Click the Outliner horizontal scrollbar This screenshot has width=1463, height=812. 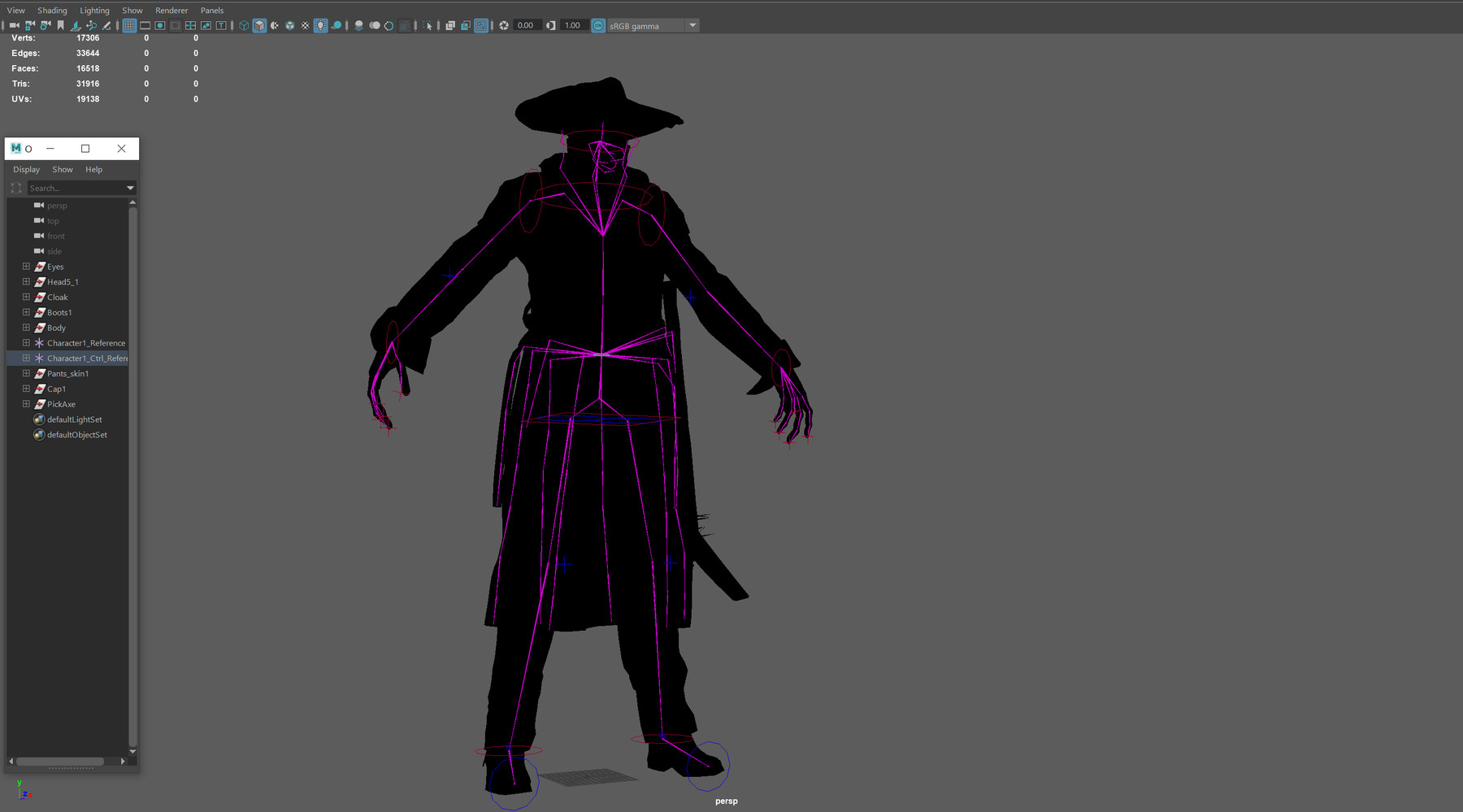pos(60,762)
